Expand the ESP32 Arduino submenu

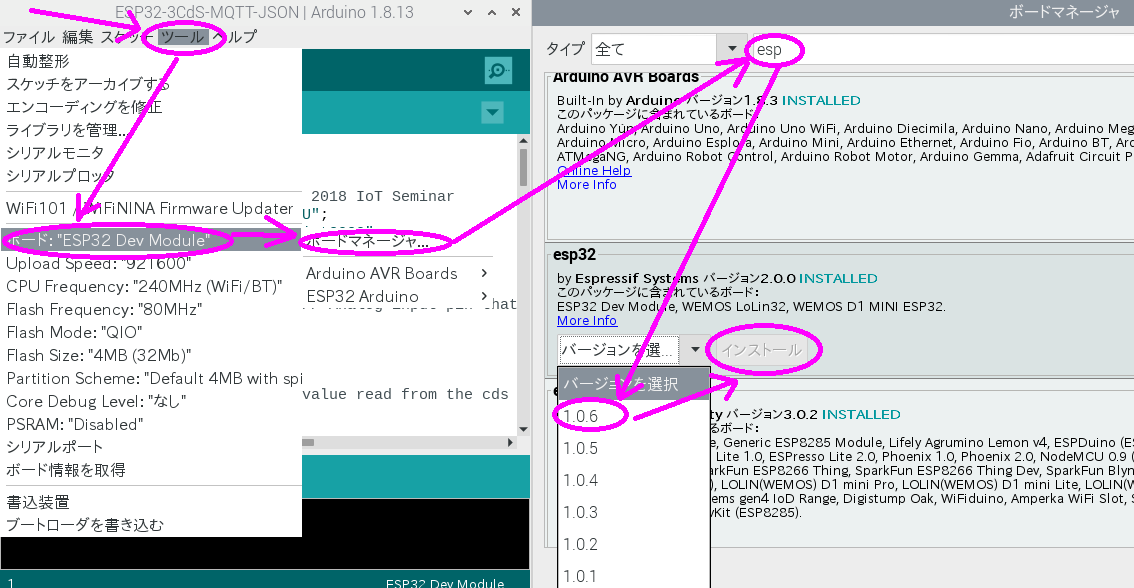tap(397, 297)
